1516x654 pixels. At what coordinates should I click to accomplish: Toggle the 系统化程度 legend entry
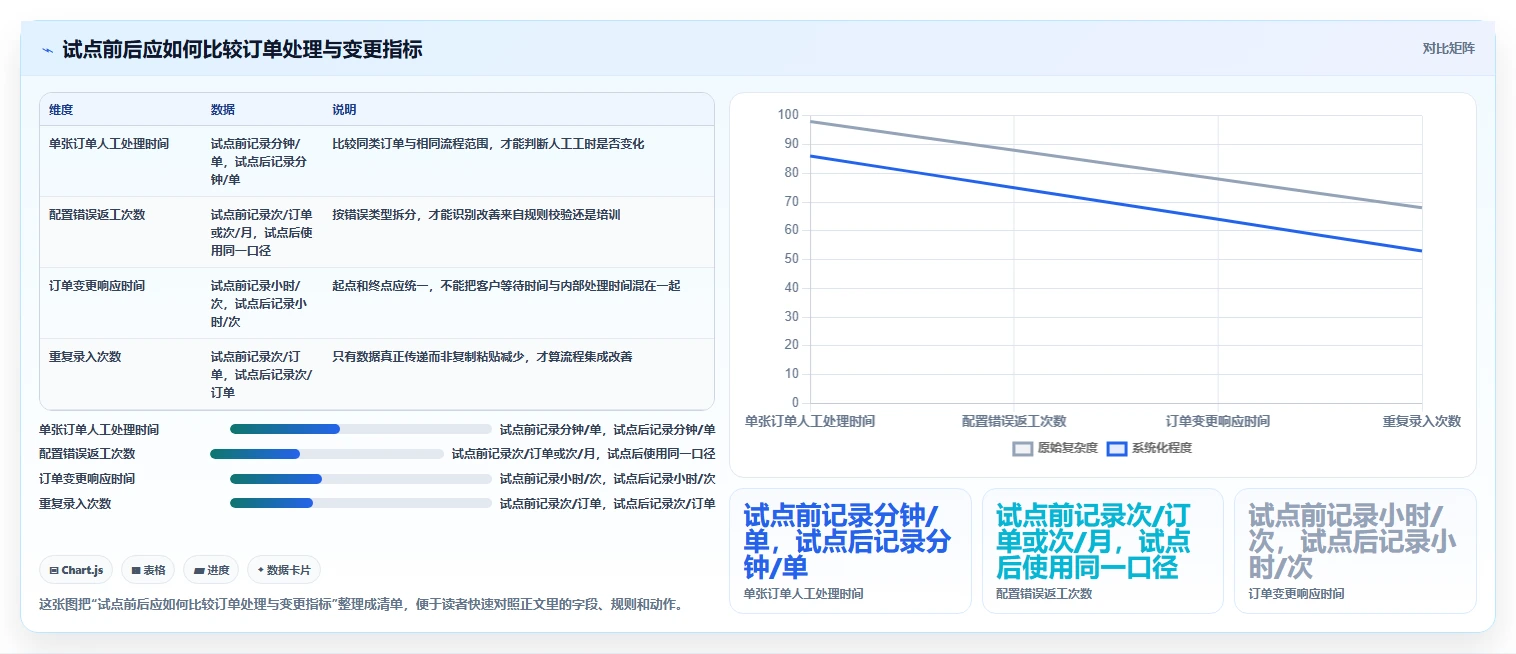1149,448
